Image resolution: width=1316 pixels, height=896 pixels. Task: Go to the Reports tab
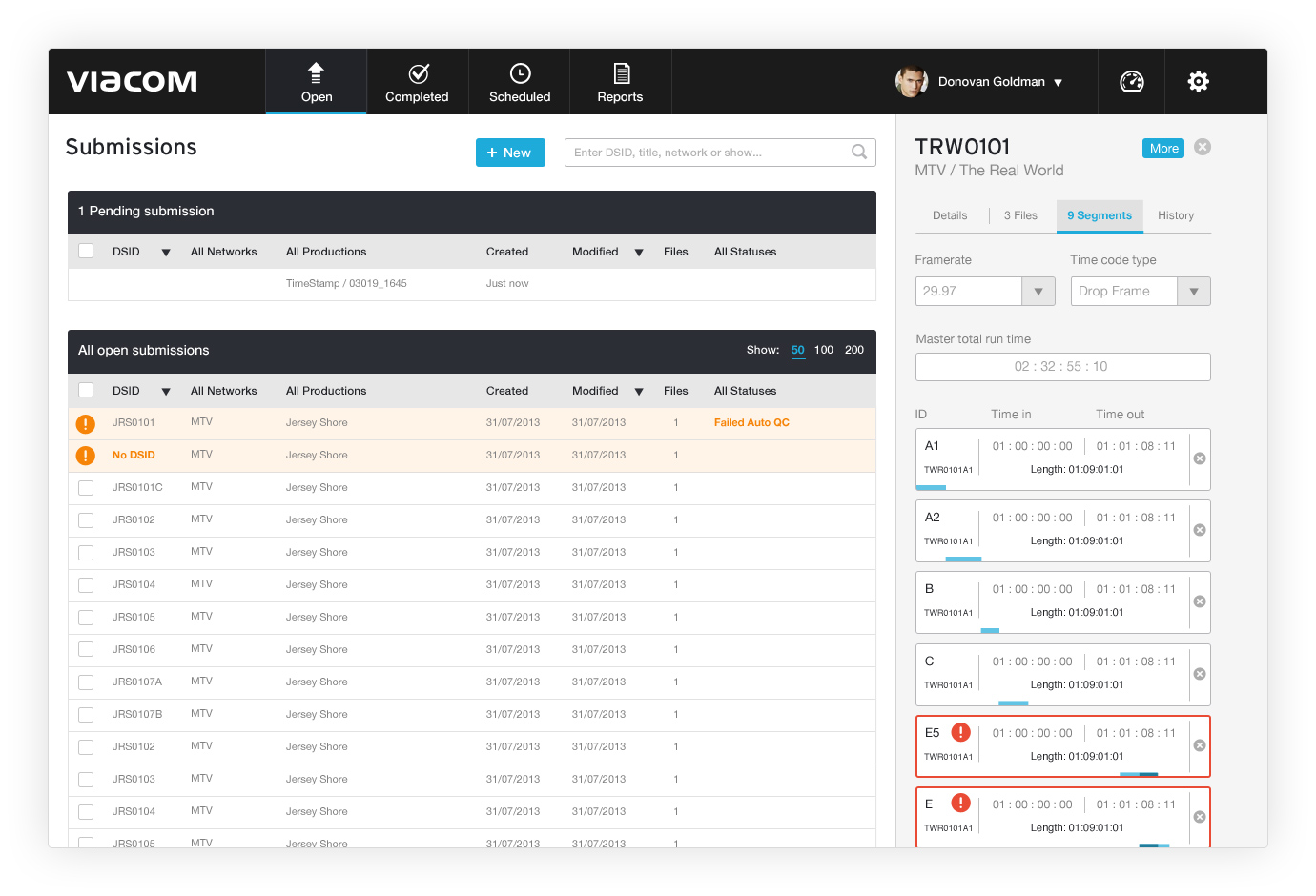tap(620, 82)
